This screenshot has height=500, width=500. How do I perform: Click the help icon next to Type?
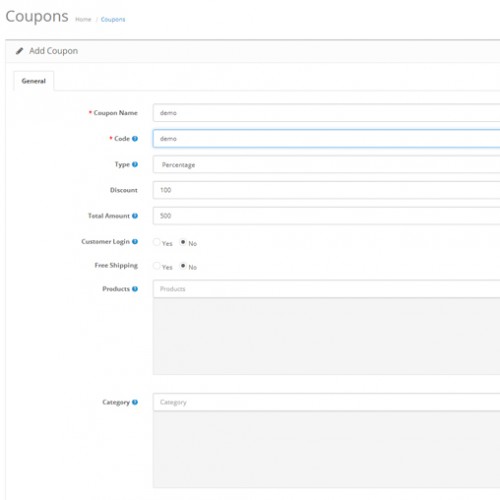[135, 164]
